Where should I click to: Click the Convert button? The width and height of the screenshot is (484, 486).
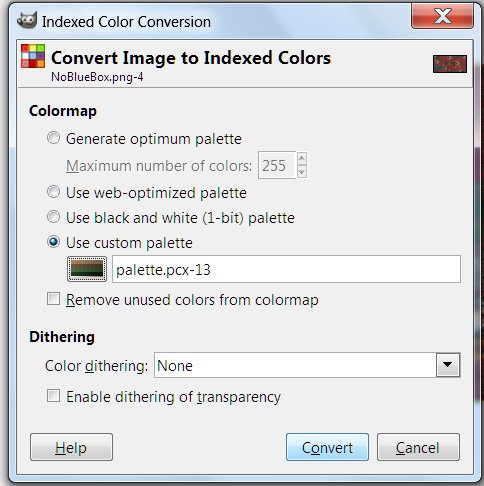(327, 447)
